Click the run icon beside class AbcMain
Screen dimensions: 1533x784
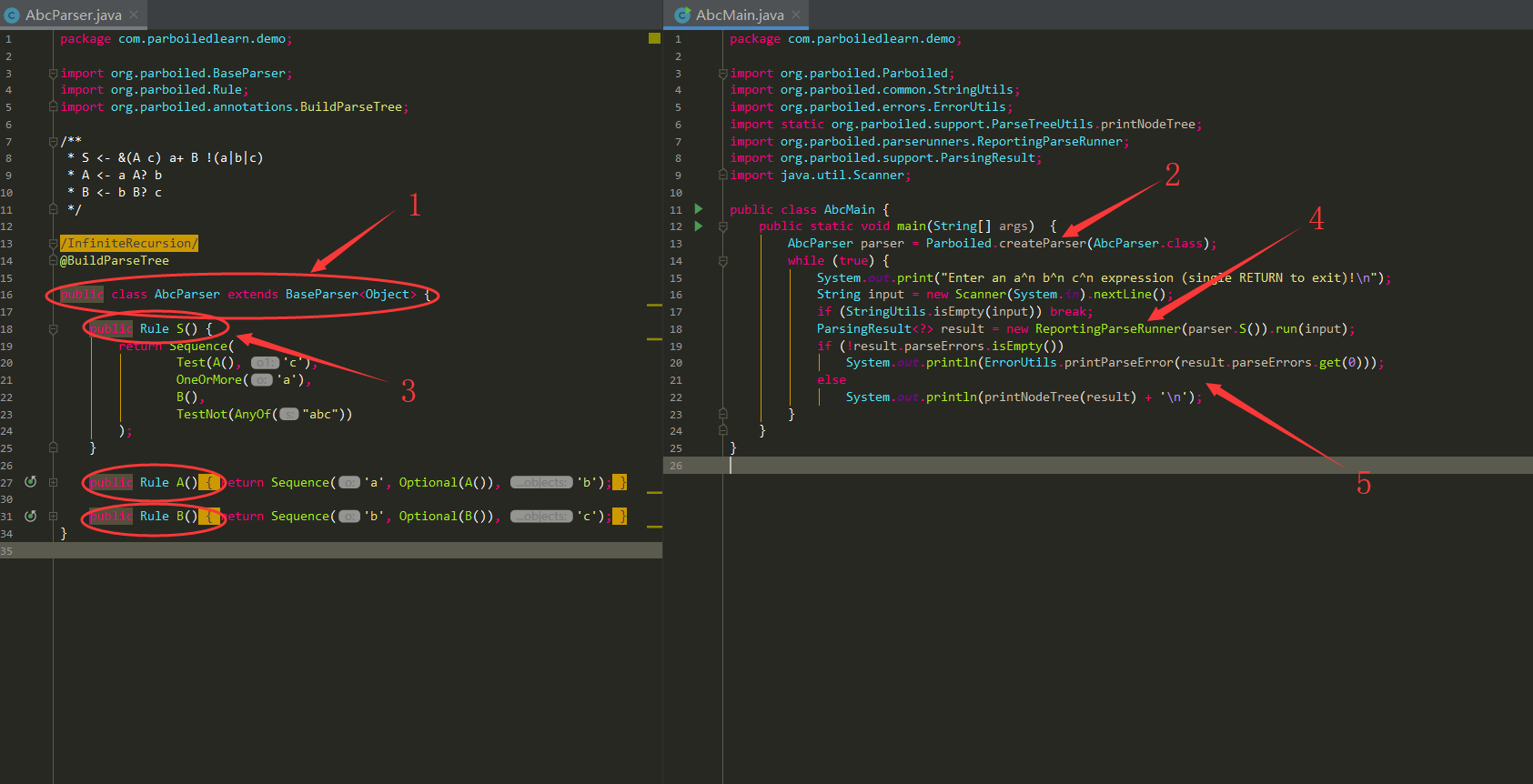[699, 209]
